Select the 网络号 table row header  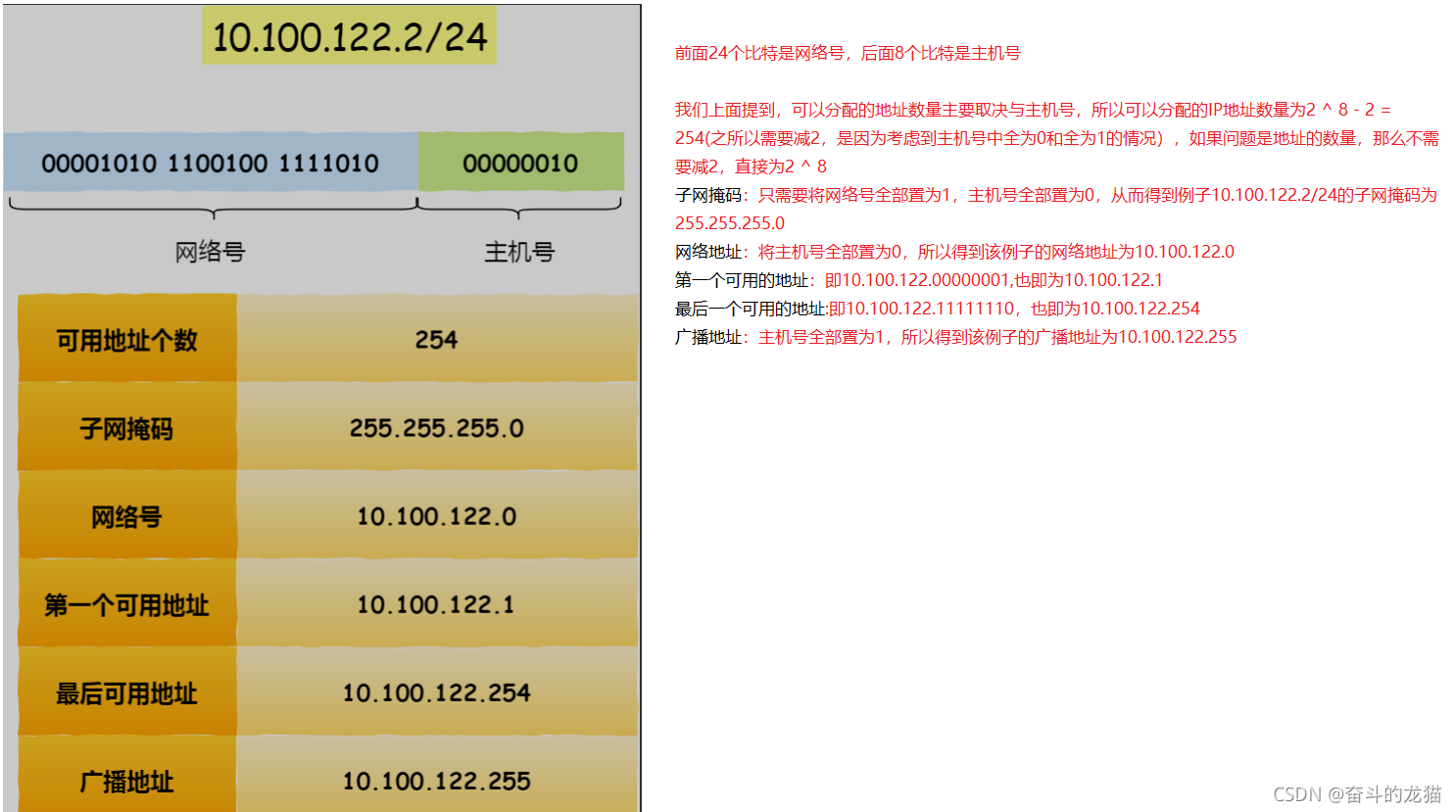pos(127,515)
